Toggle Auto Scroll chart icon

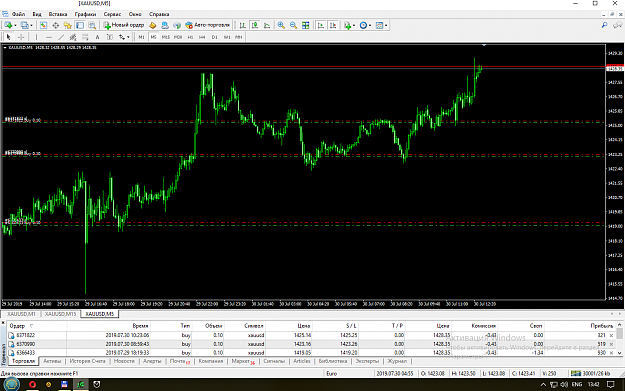pos(320,25)
